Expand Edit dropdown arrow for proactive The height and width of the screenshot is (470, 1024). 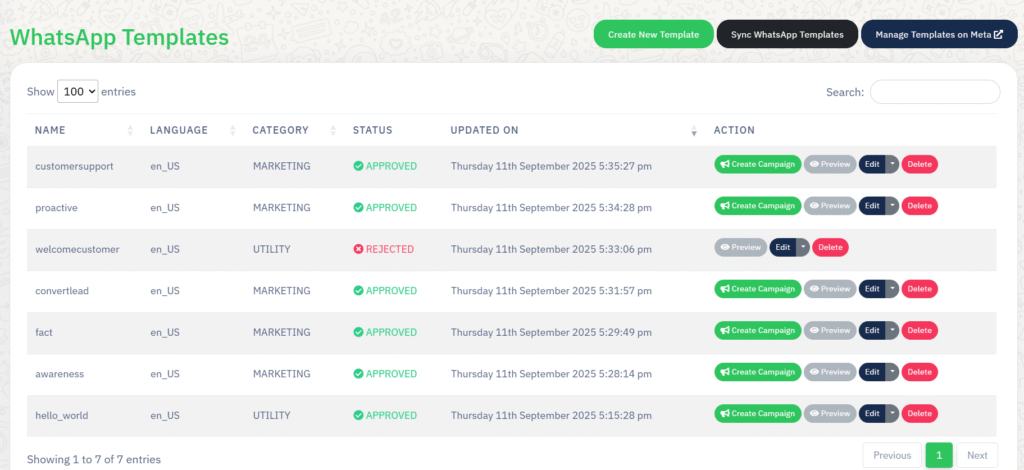892,206
